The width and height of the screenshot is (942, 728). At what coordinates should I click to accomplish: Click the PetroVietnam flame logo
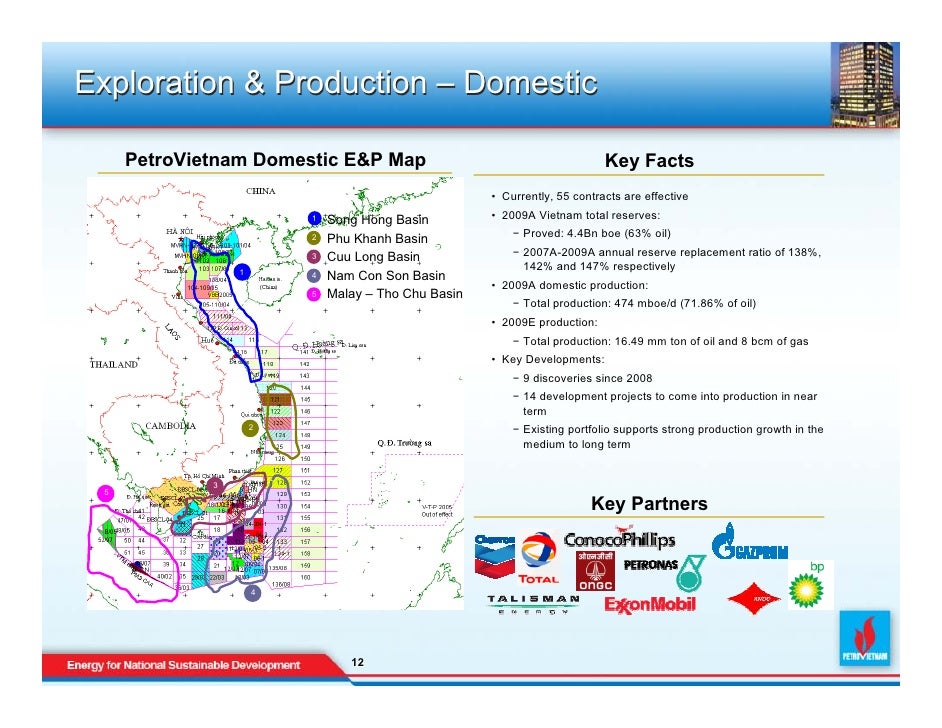(x=865, y=639)
